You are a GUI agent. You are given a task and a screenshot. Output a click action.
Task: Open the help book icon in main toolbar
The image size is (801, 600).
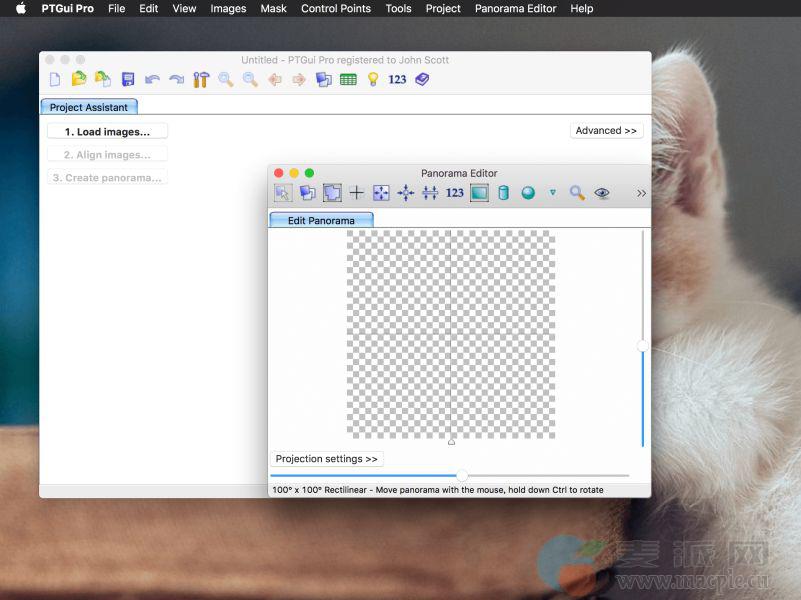click(422, 79)
